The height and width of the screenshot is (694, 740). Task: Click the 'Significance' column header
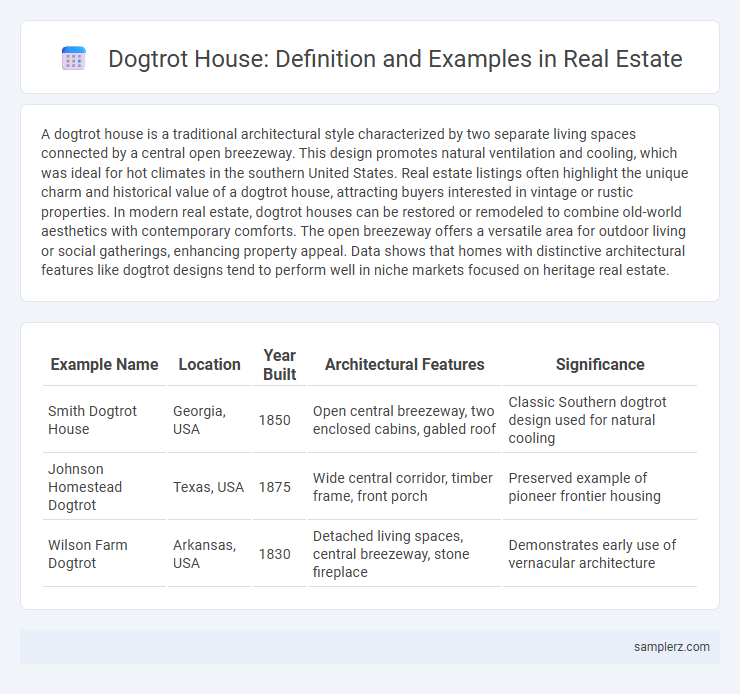600,364
